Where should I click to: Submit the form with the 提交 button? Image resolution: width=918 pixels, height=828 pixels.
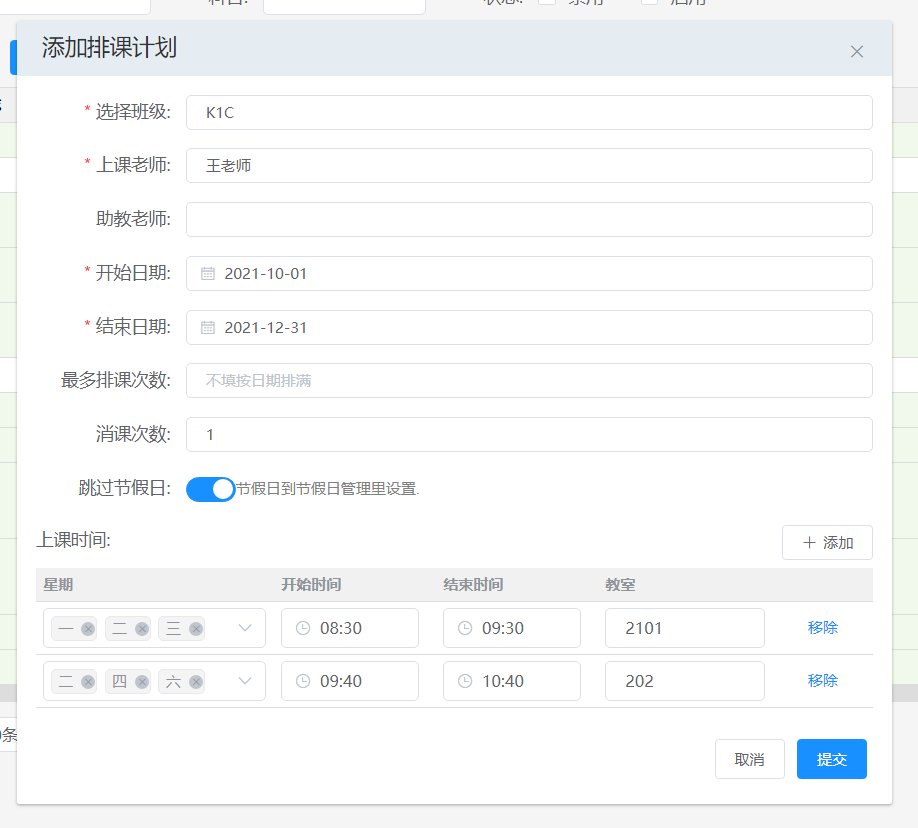pyautogui.click(x=831, y=759)
